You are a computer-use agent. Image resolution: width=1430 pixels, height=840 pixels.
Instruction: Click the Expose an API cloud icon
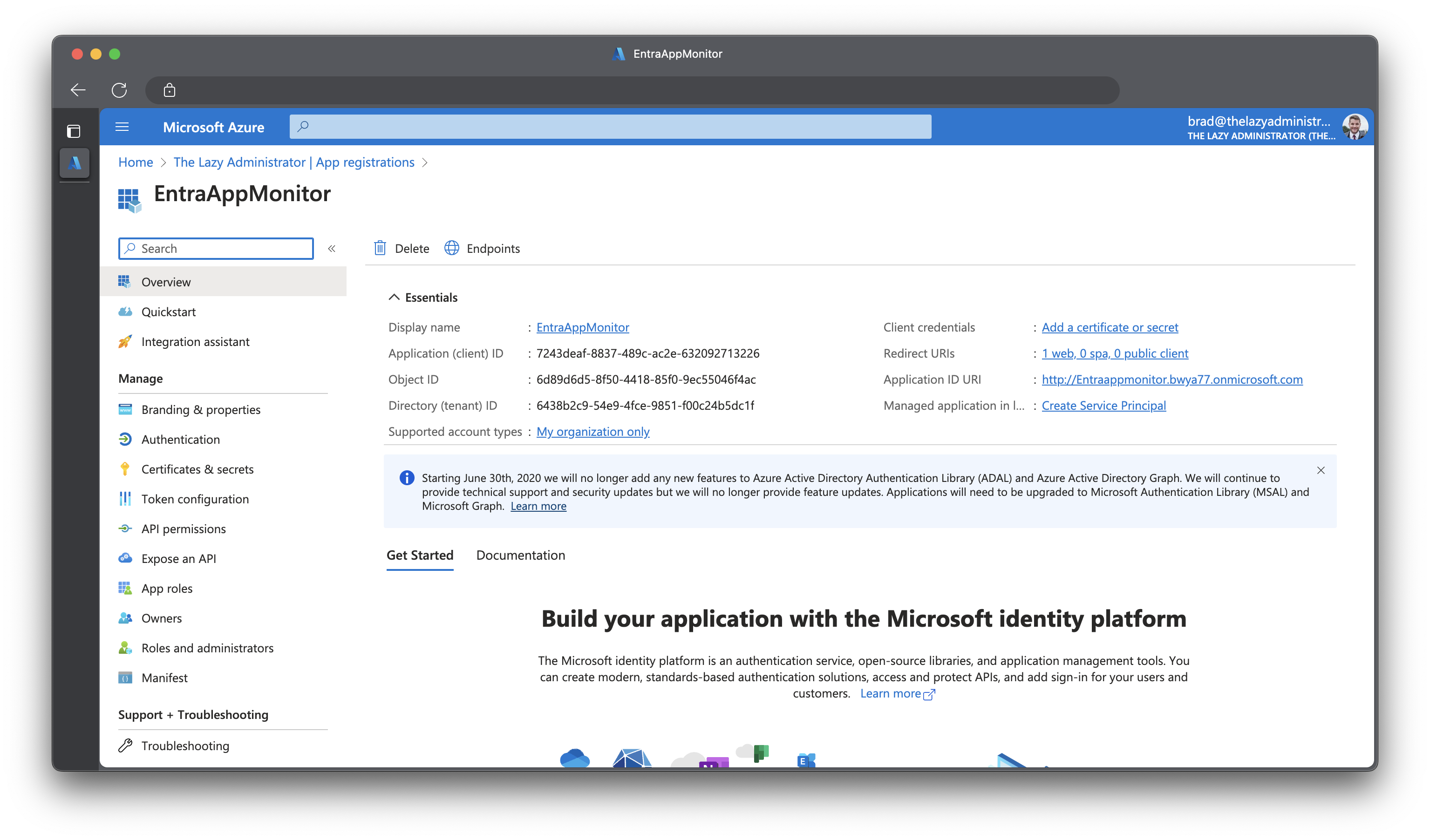(x=125, y=558)
